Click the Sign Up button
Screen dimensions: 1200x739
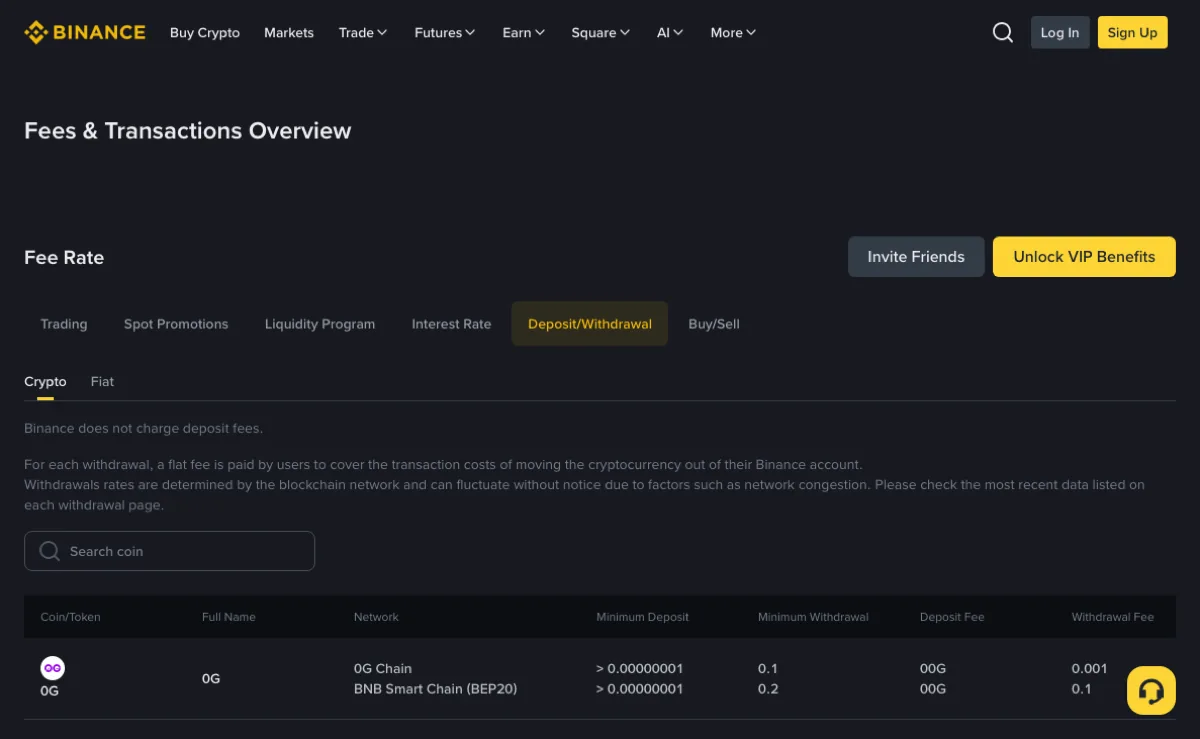point(1132,32)
